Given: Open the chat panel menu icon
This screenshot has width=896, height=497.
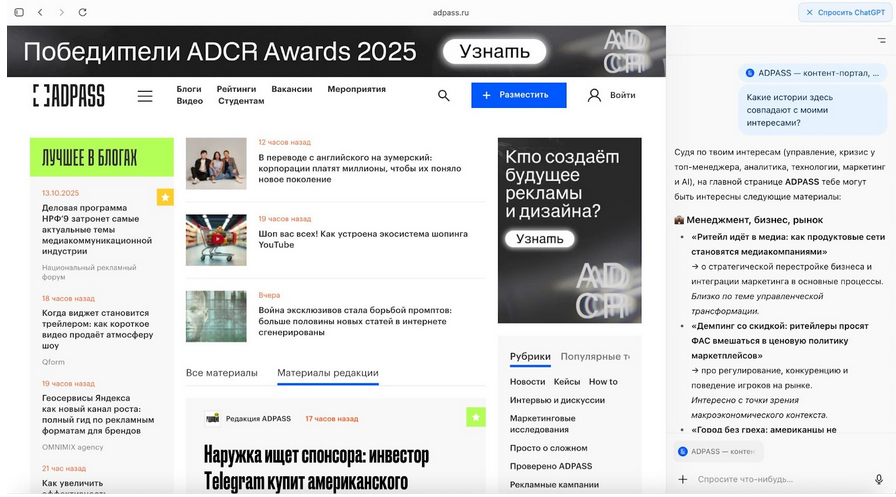Looking at the screenshot, I should point(880,40).
